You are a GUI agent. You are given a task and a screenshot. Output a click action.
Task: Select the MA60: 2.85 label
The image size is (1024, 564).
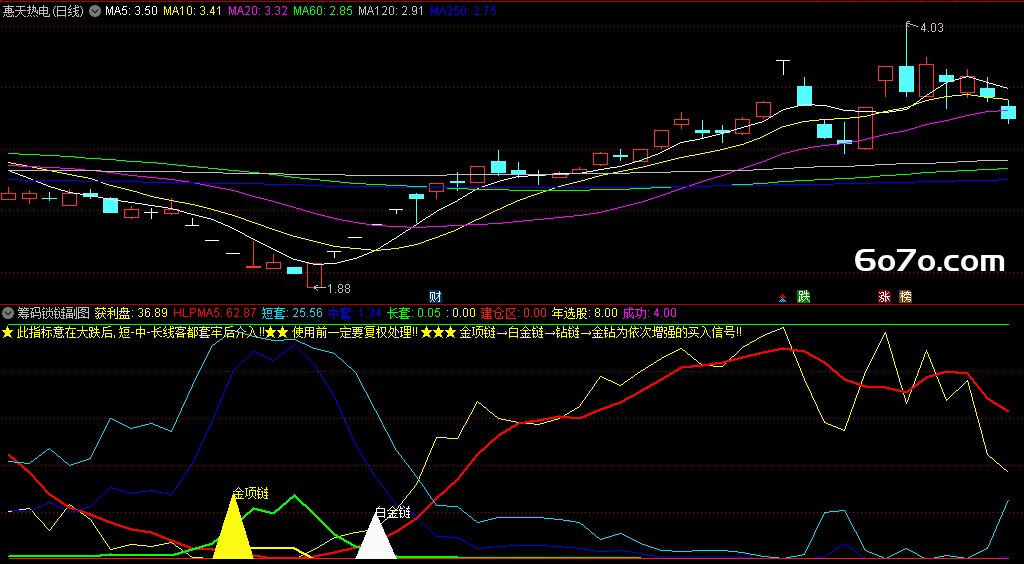[x=324, y=11]
